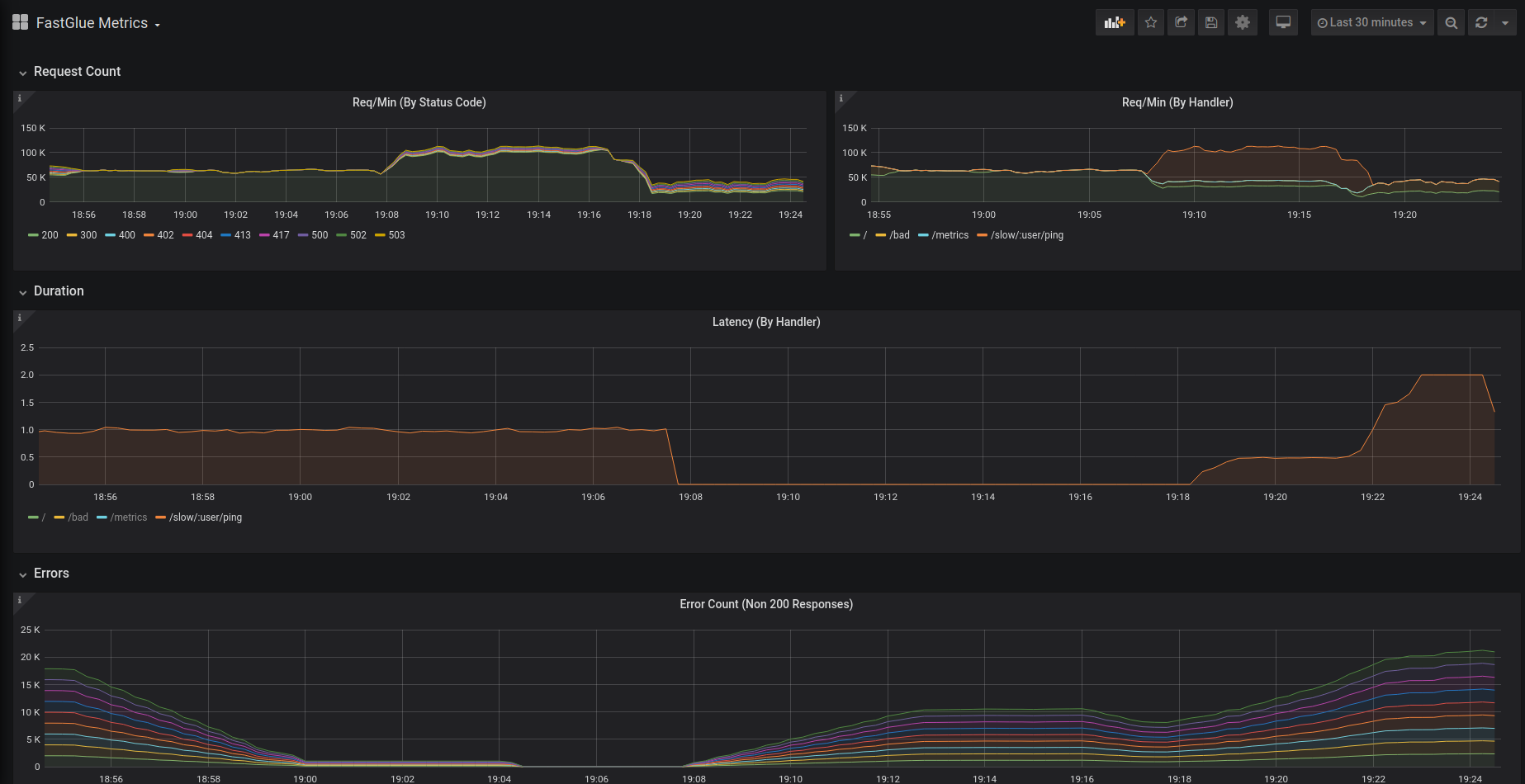Toggle the 502 series in status code legend
This screenshot has height=784, width=1525.
coord(358,235)
